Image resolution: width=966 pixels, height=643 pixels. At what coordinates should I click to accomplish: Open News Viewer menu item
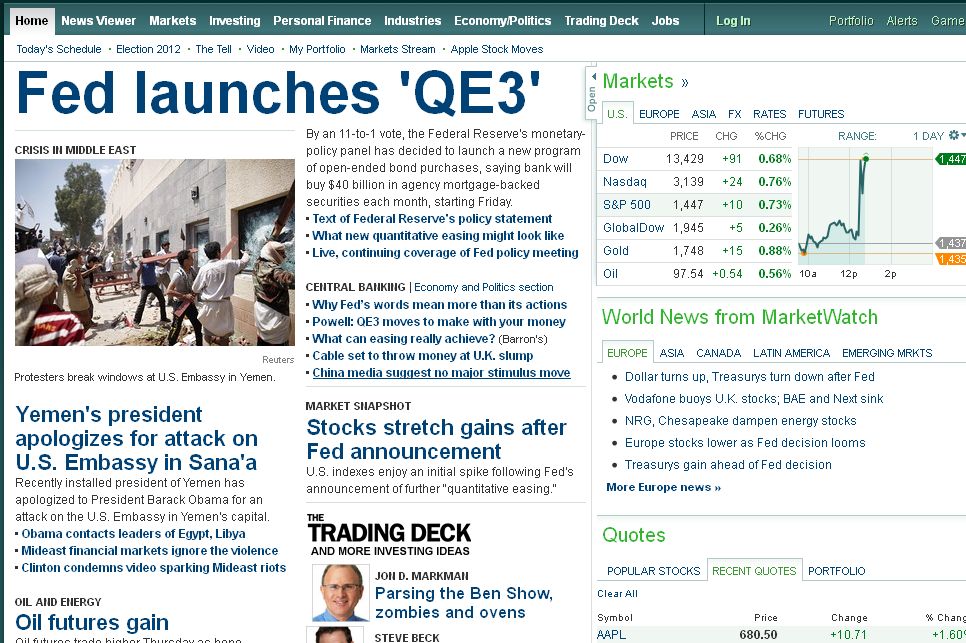tap(99, 20)
